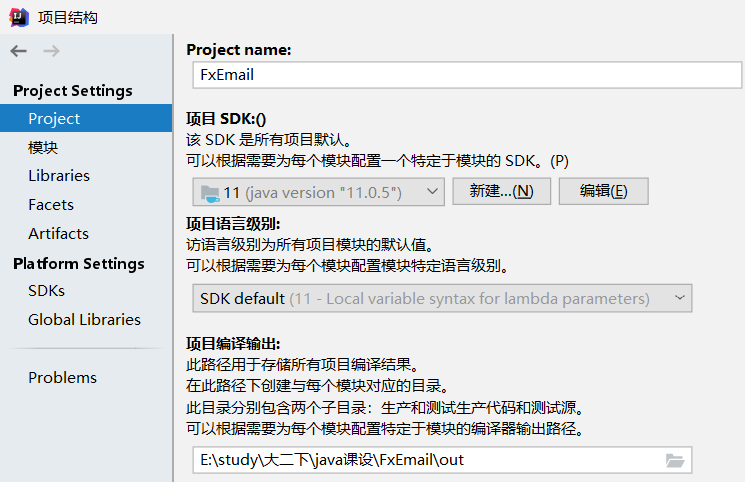Image resolution: width=745 pixels, height=482 pixels.
Task: Open Facets settings
Action: pyautogui.click(x=51, y=204)
